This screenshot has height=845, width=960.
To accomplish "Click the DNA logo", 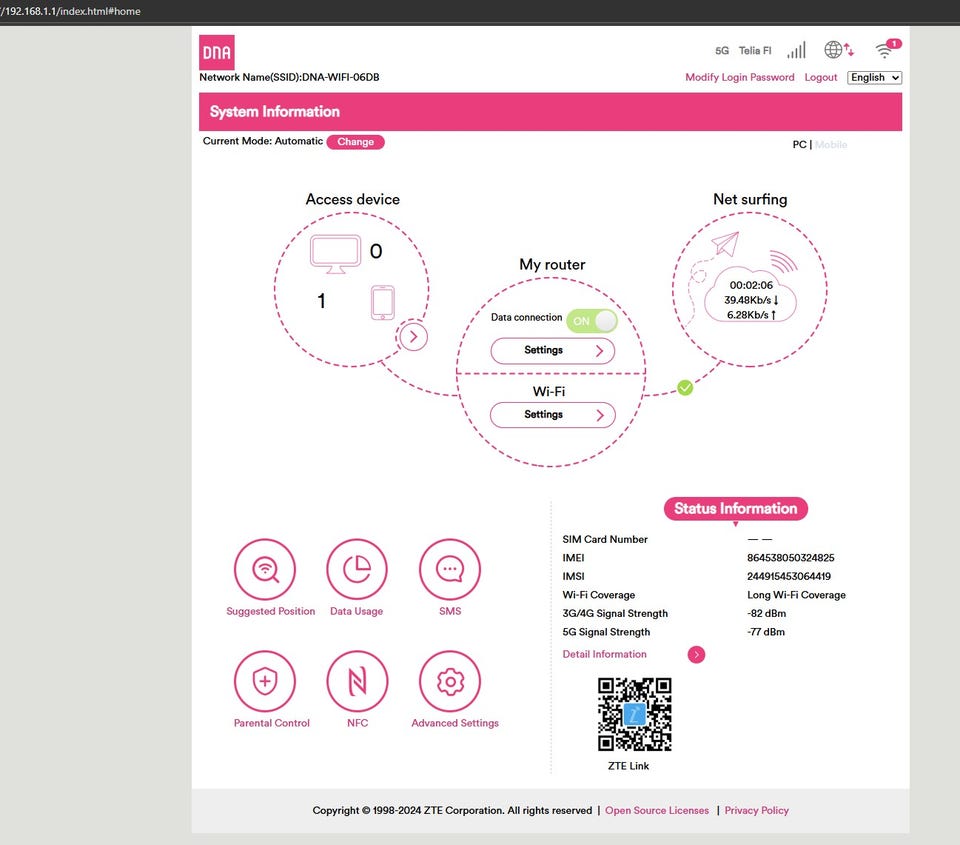I will (x=216, y=52).
